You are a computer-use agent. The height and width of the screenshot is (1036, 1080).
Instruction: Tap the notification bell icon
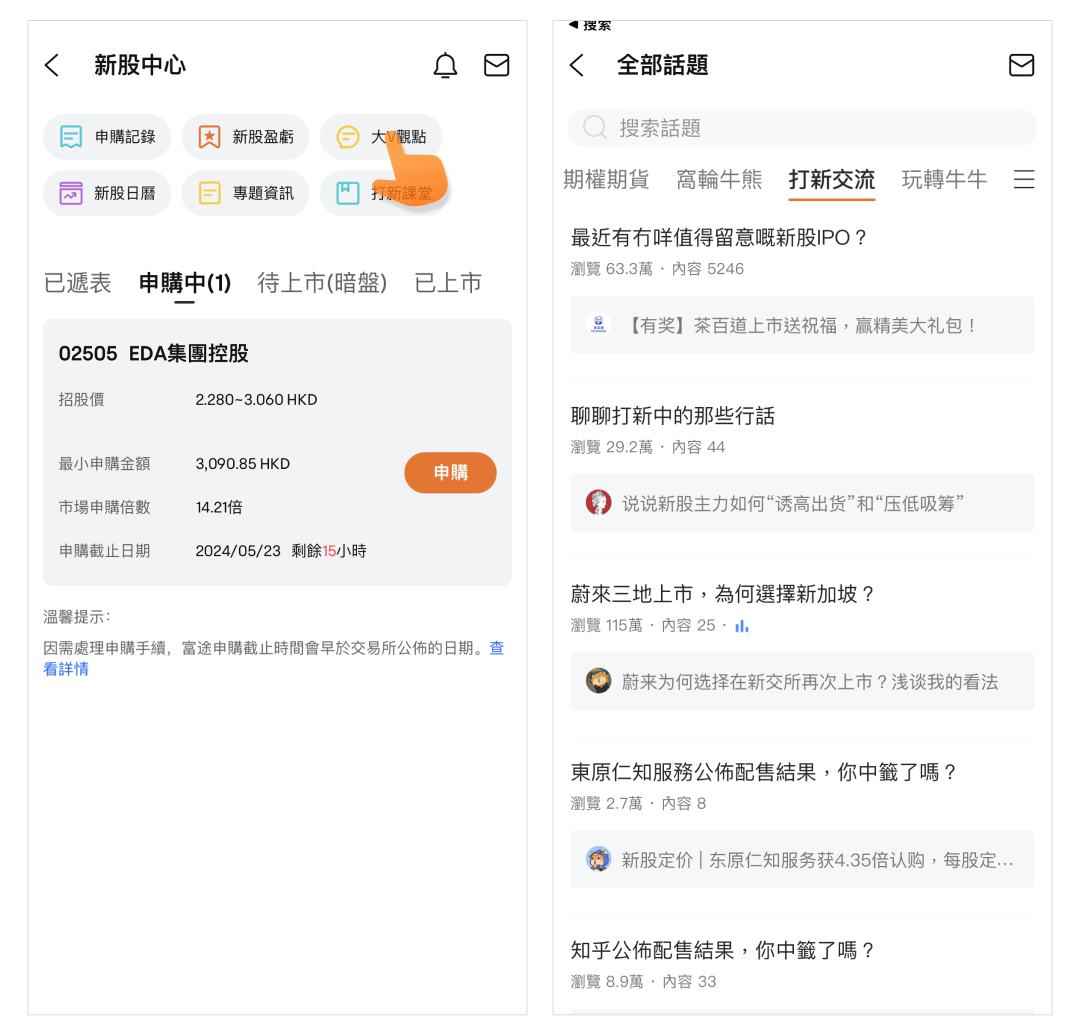(445, 66)
